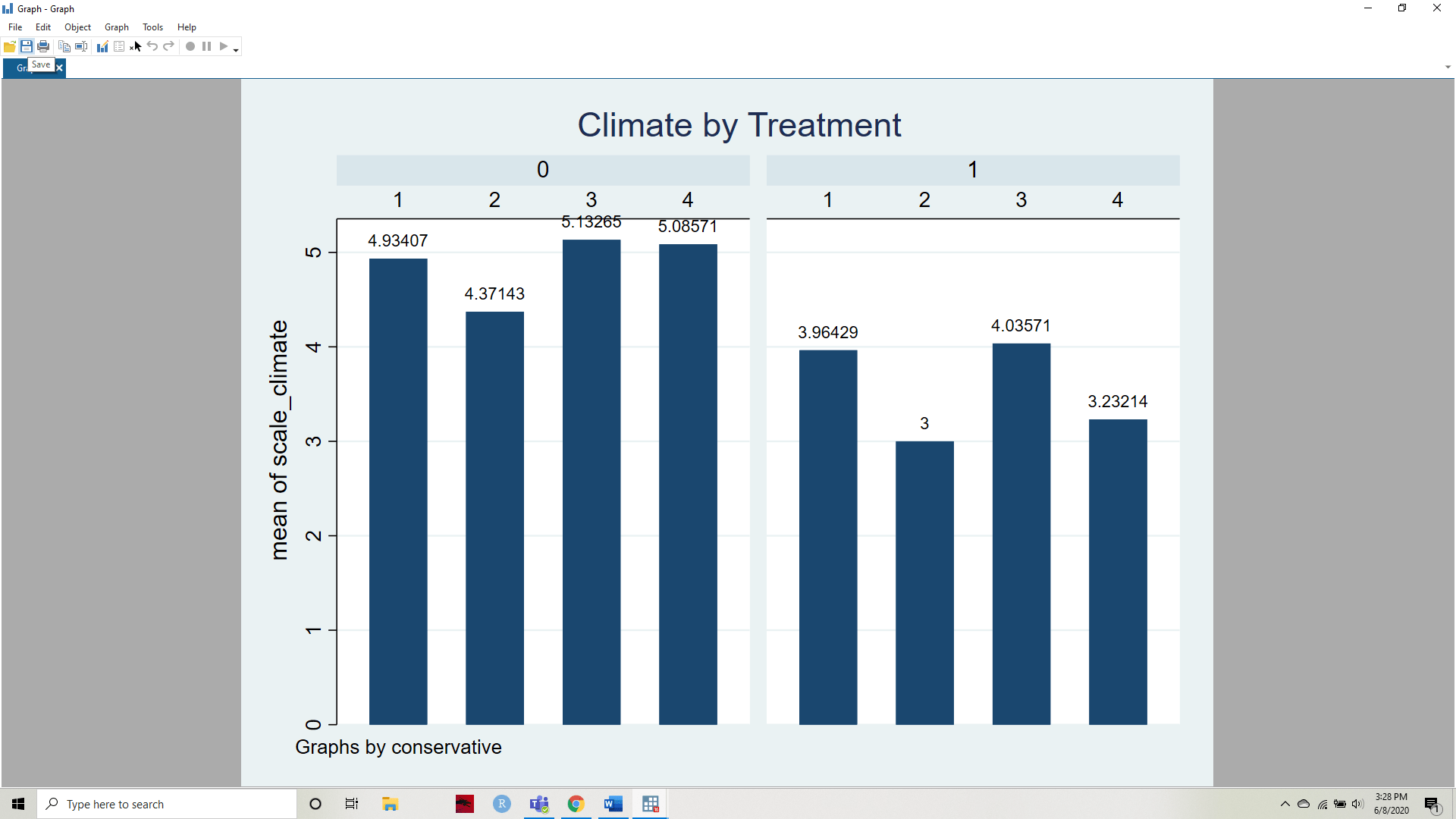
Task: Print the graph via printer icon
Action: click(43, 47)
